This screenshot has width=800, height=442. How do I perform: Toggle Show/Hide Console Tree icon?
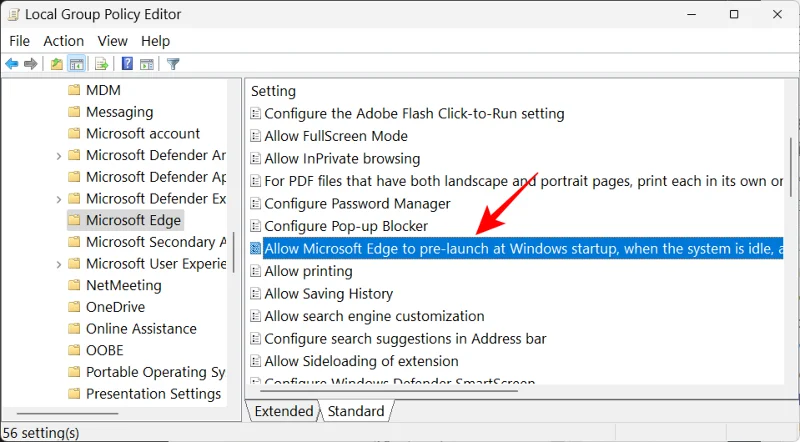[77, 64]
